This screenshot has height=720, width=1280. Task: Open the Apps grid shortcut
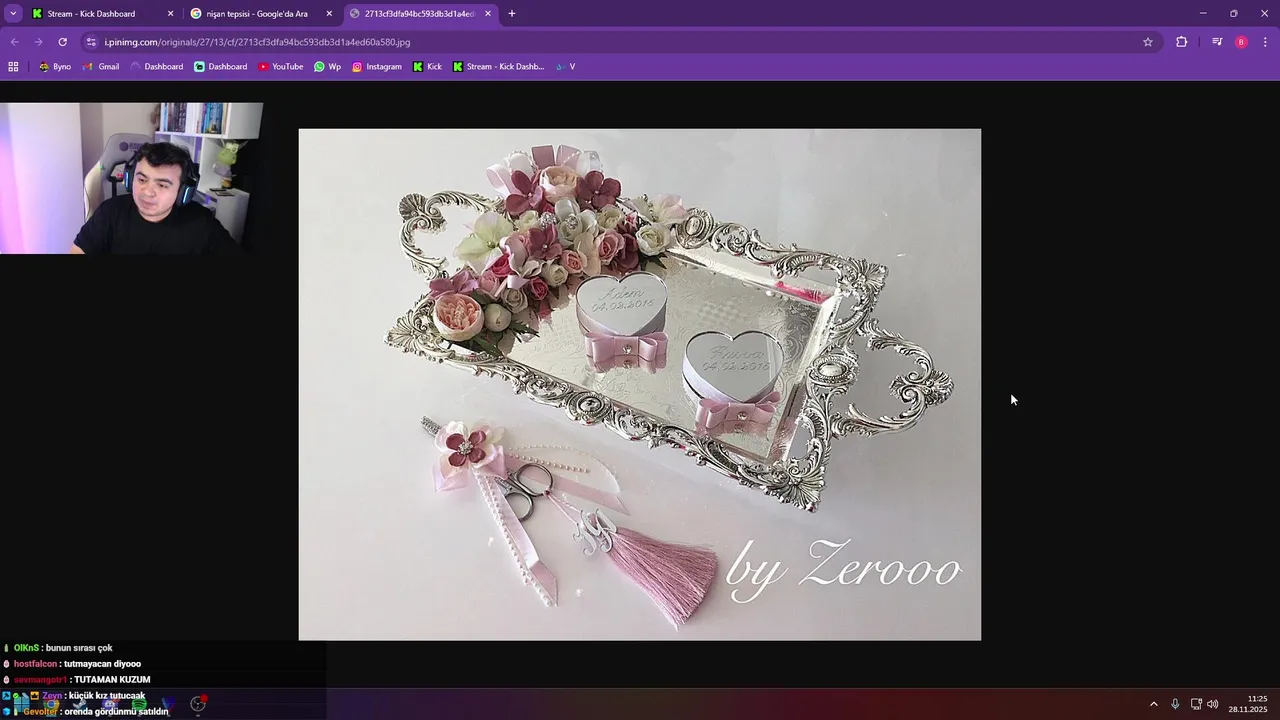(x=13, y=67)
